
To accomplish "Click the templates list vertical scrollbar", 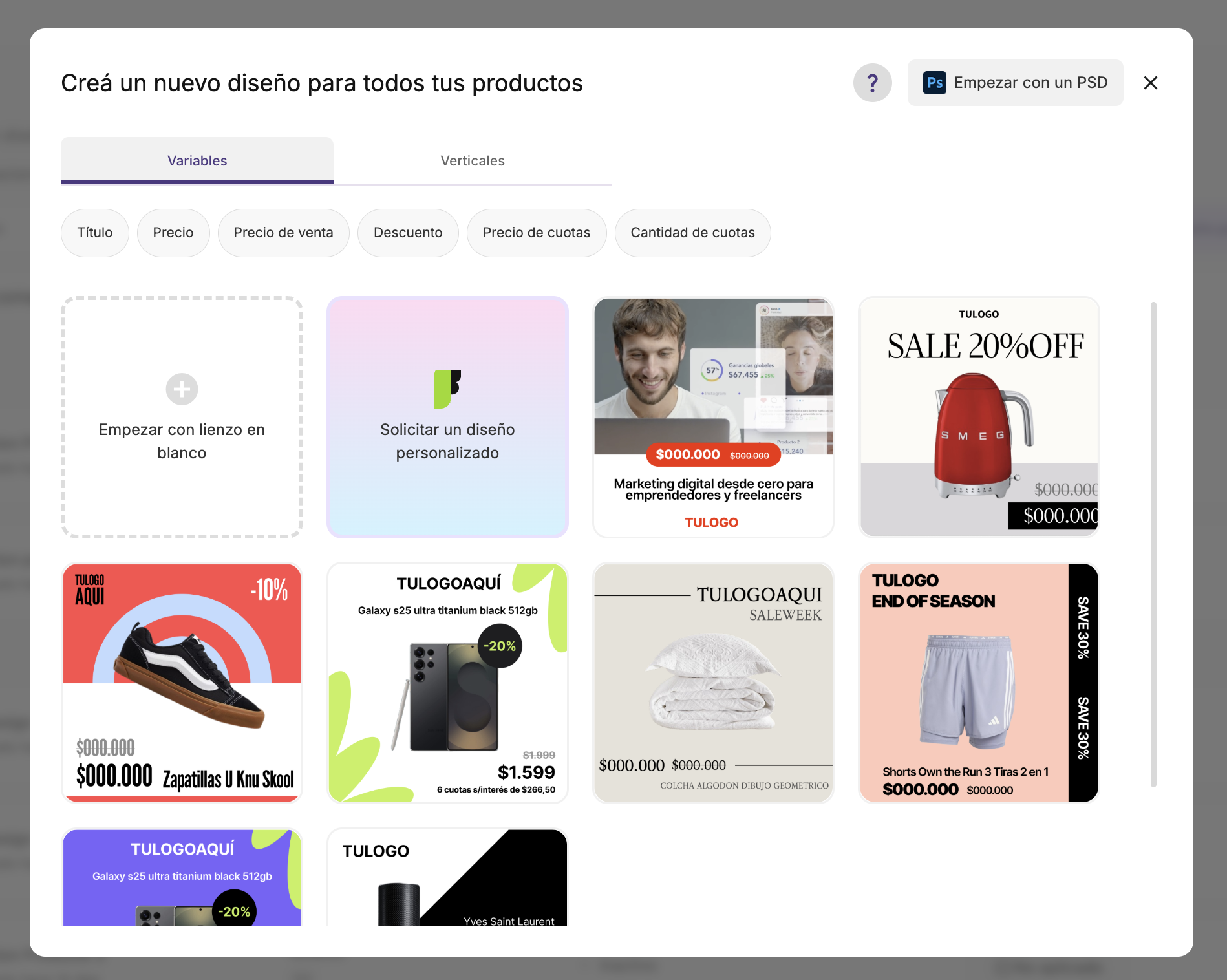I will pyautogui.click(x=1153, y=544).
